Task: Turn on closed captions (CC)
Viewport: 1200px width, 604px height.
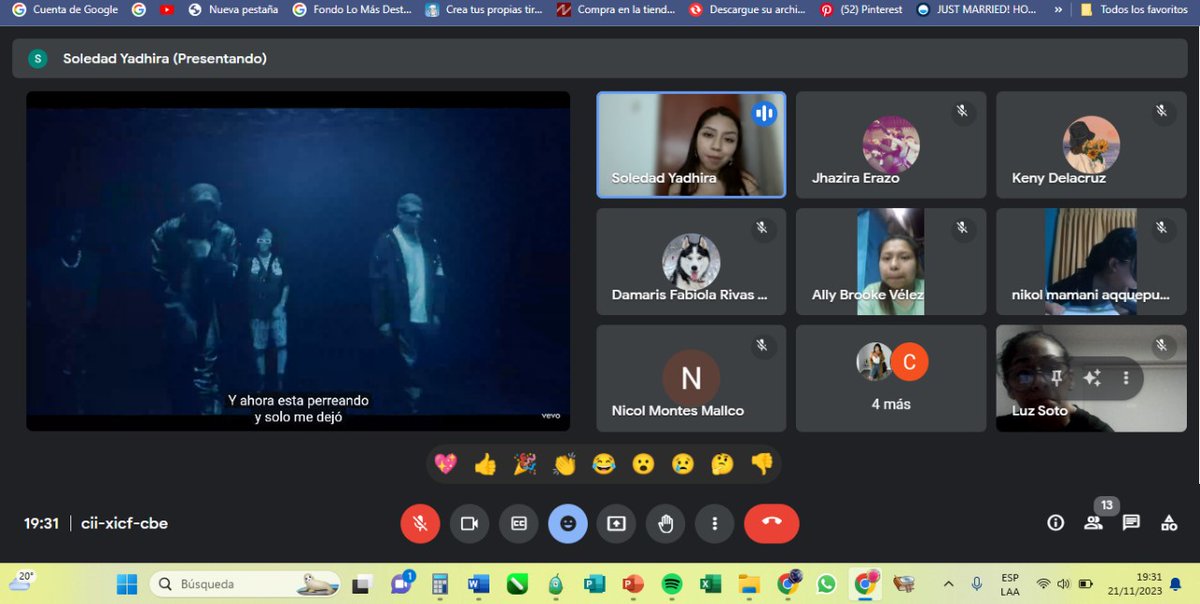Action: coord(518,523)
